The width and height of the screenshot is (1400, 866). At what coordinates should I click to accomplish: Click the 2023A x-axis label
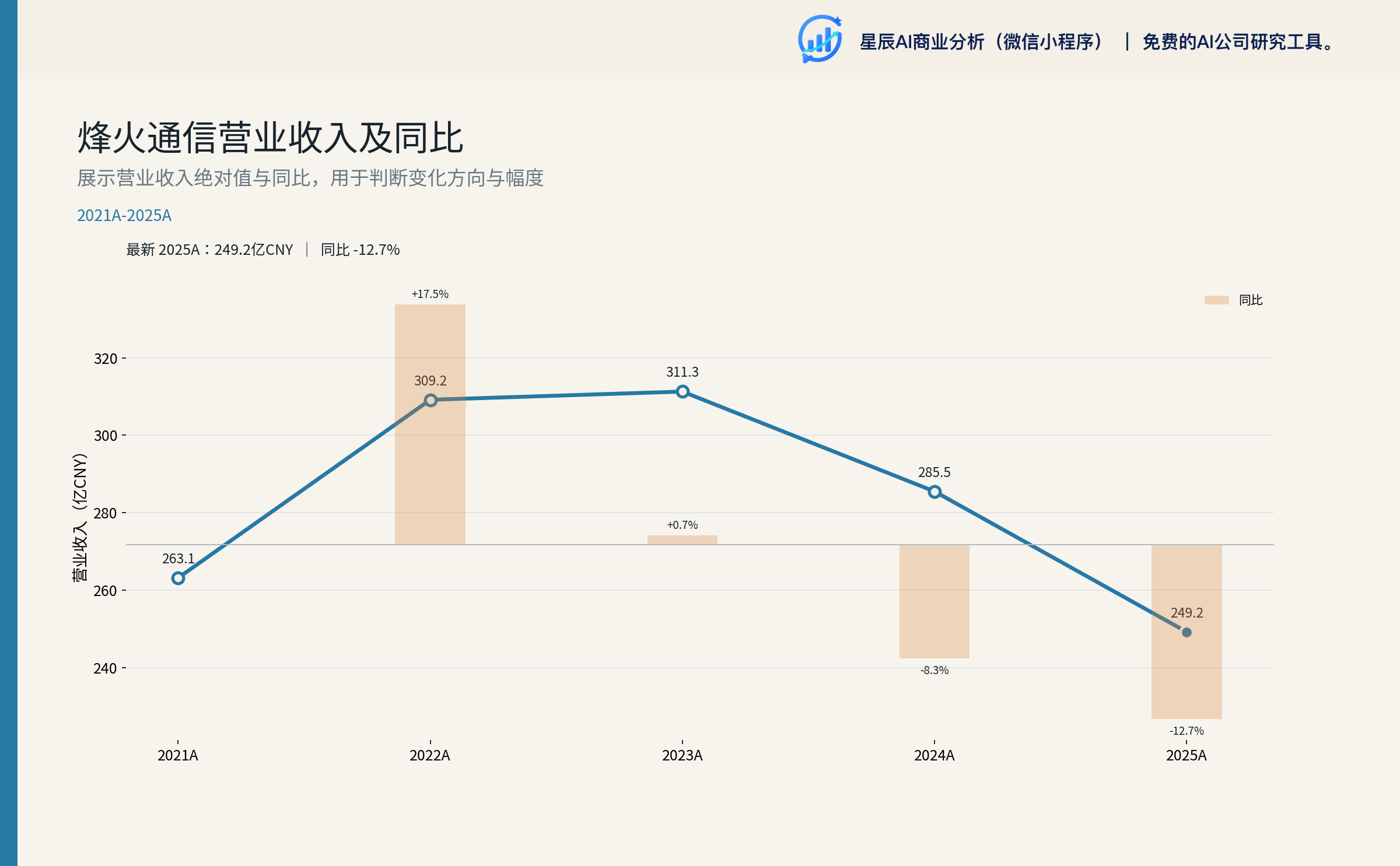point(682,755)
